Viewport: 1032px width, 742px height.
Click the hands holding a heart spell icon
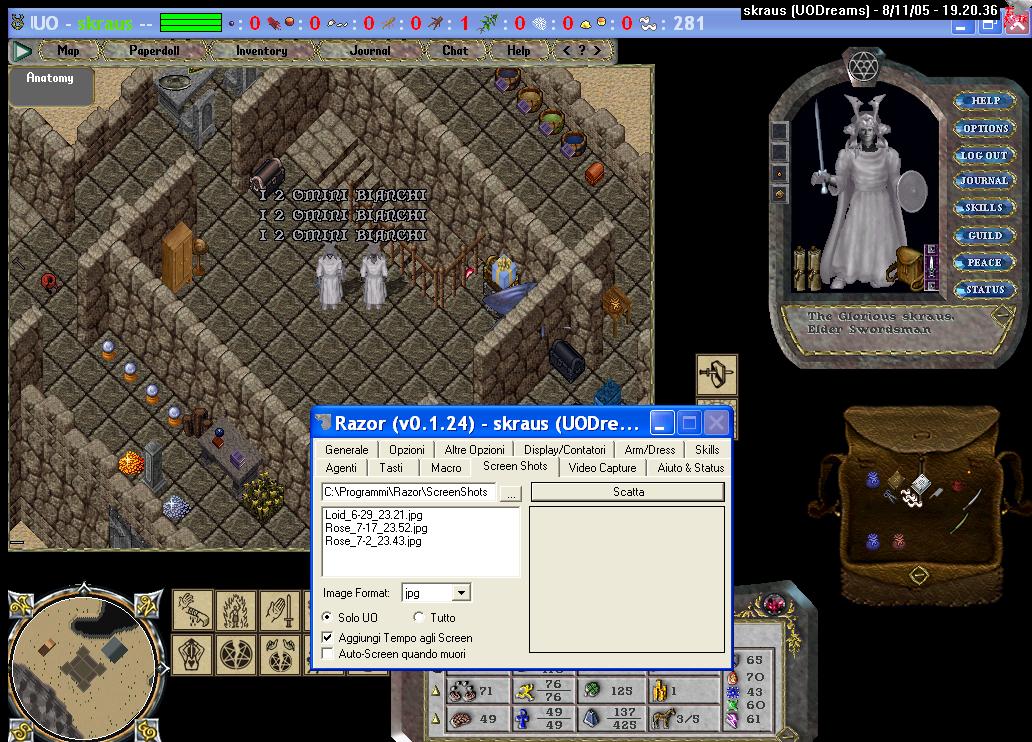pos(193,654)
